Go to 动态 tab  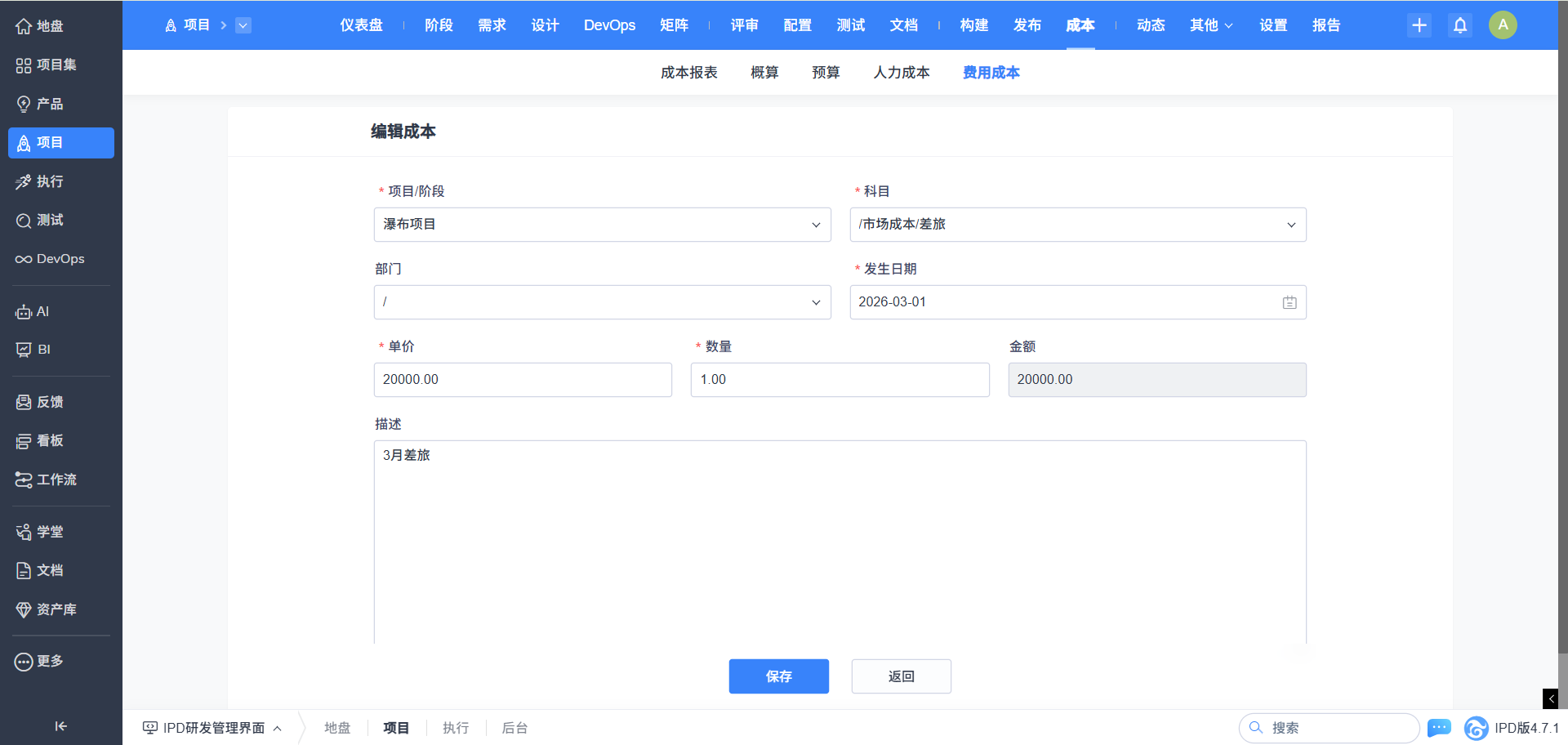[x=1151, y=25]
